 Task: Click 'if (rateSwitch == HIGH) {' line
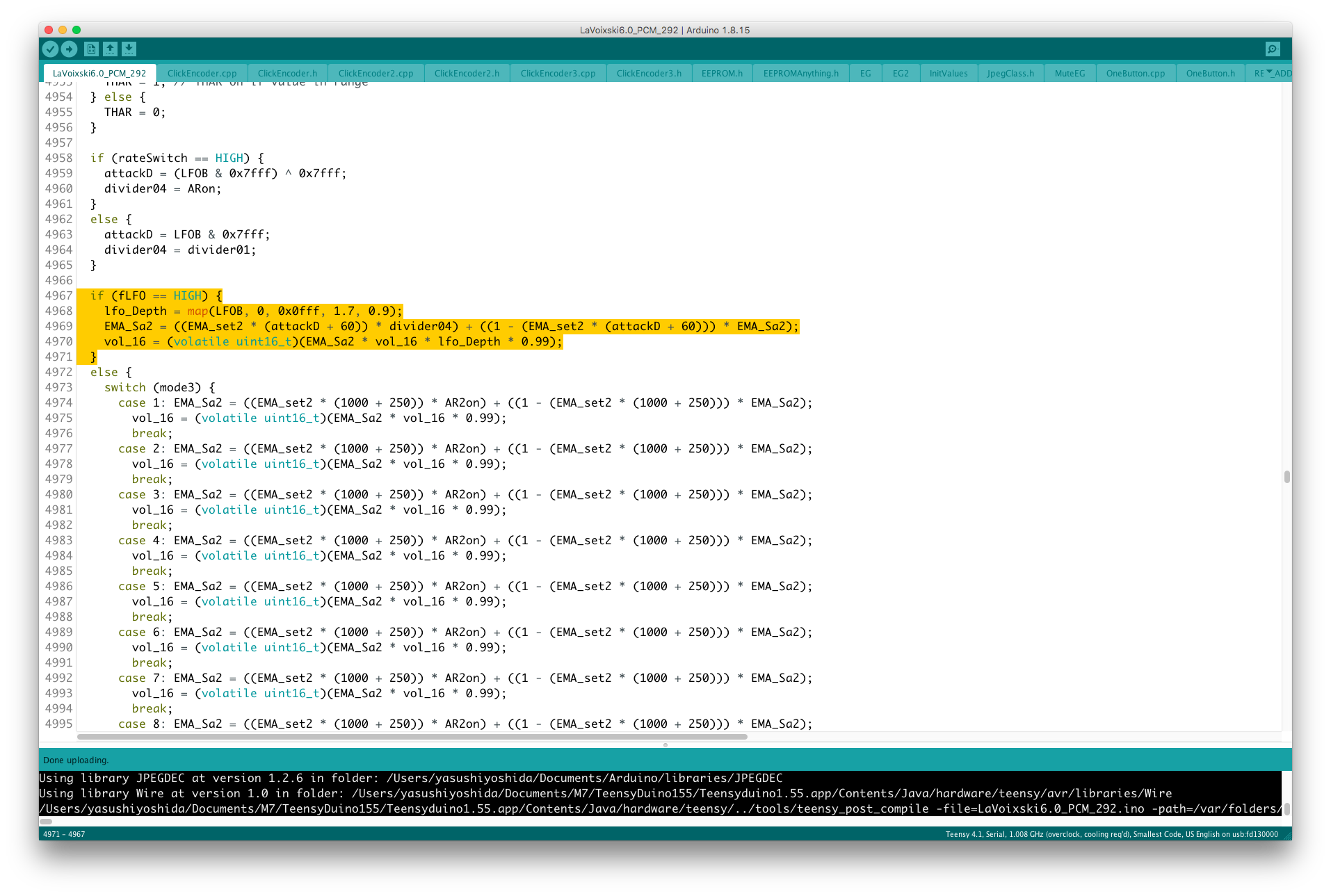coord(177,158)
